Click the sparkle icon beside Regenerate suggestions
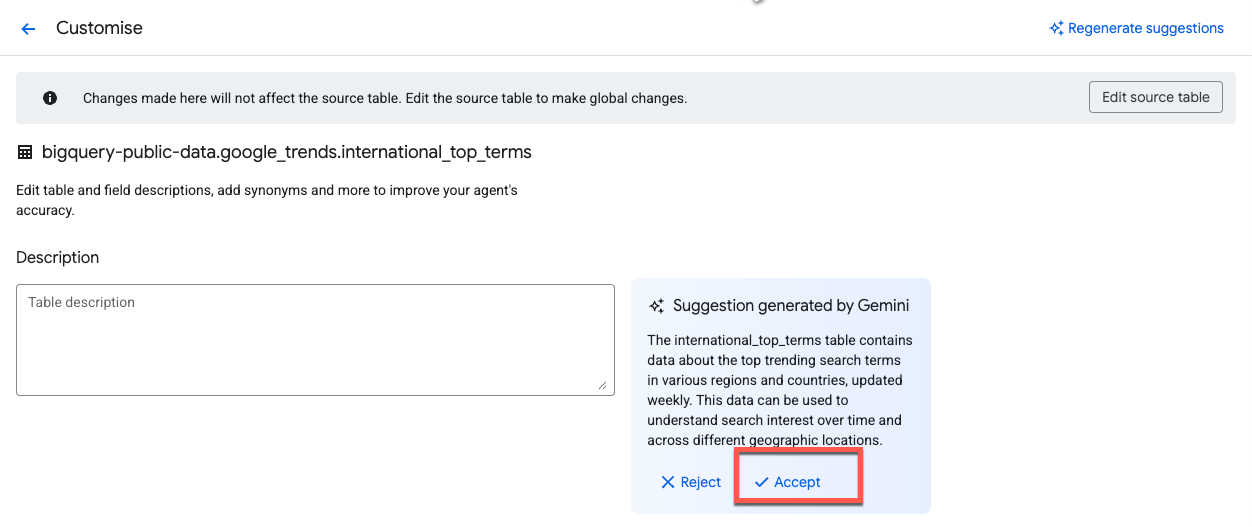This screenshot has width=1252, height=527. 1056,29
